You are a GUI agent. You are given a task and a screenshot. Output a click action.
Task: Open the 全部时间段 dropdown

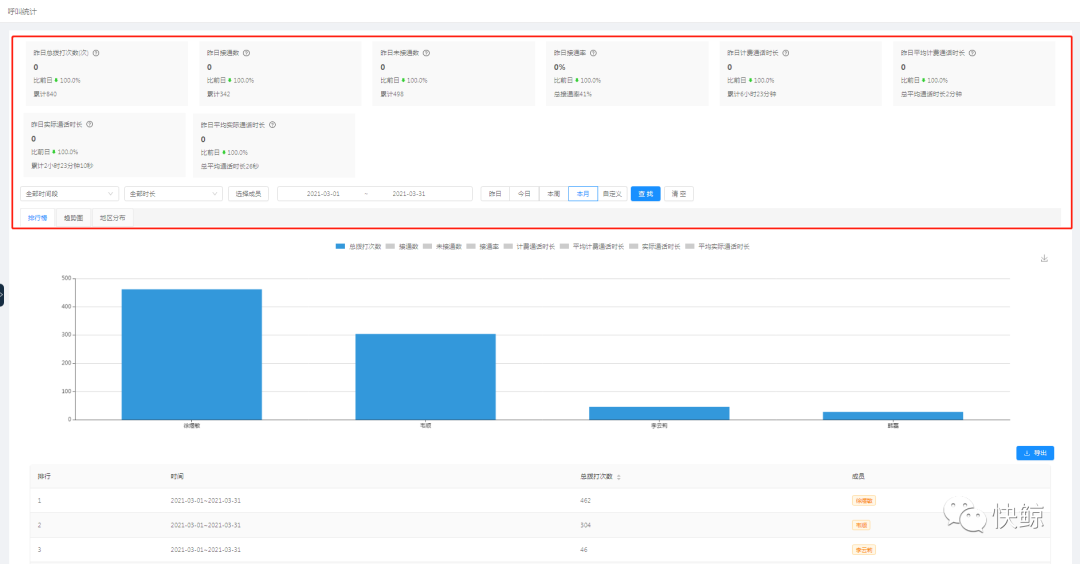click(69, 194)
